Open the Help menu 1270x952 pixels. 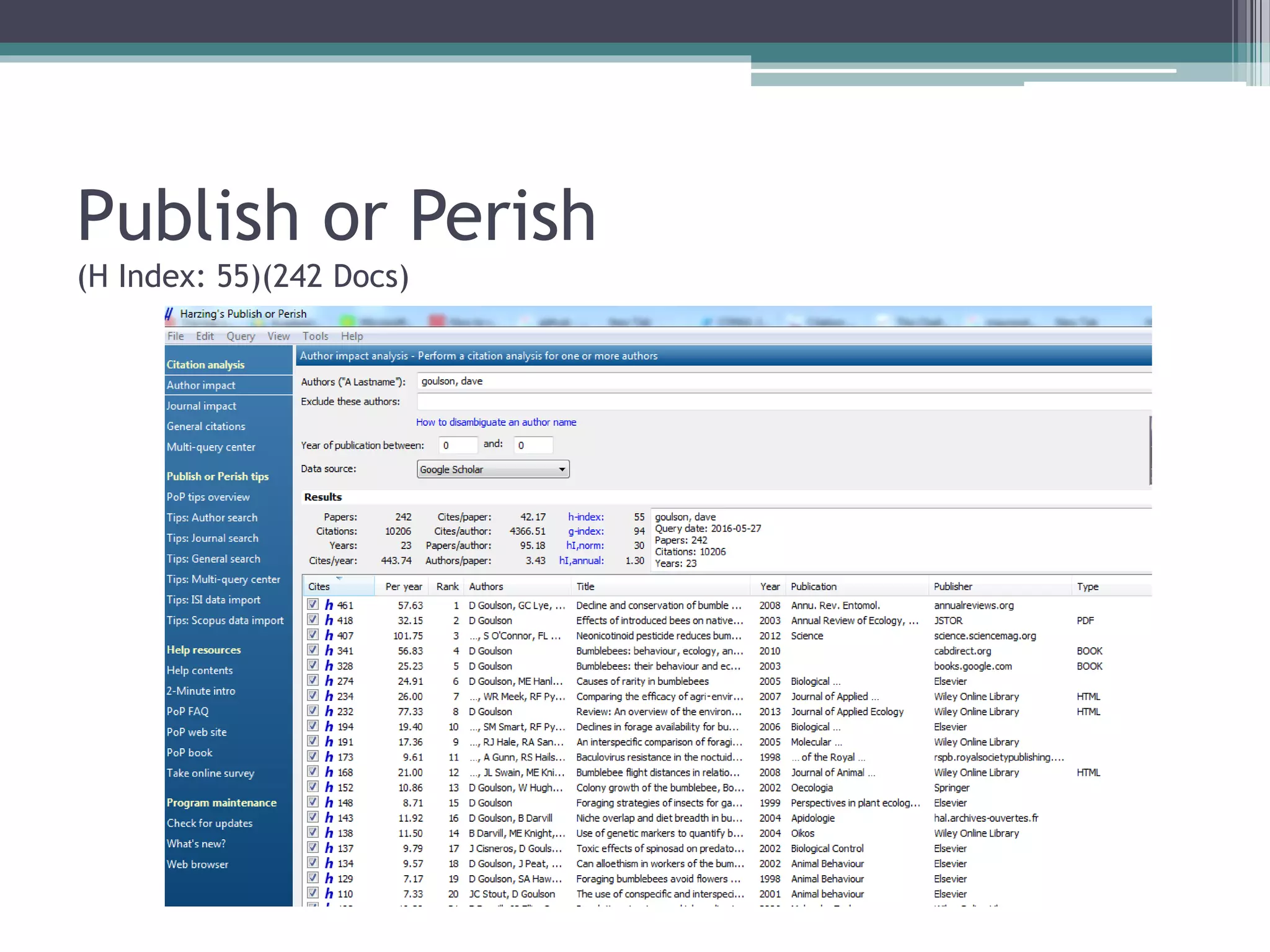(352, 336)
